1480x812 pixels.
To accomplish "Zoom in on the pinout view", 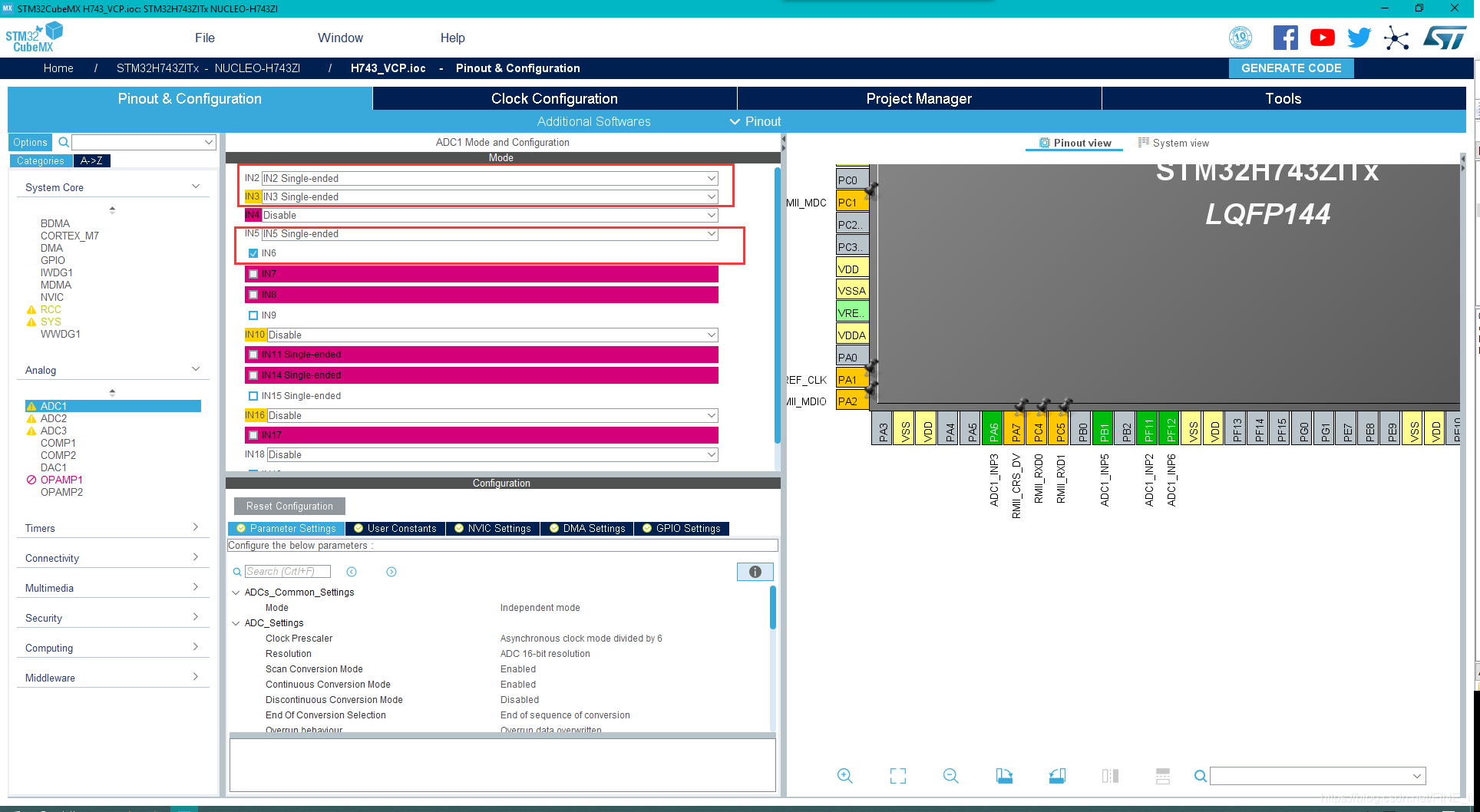I will click(x=844, y=776).
